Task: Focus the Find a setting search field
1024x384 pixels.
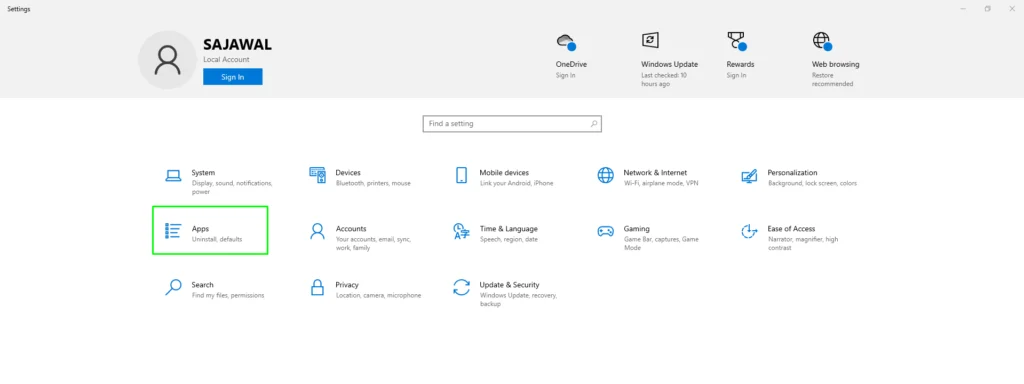Action: pos(512,123)
